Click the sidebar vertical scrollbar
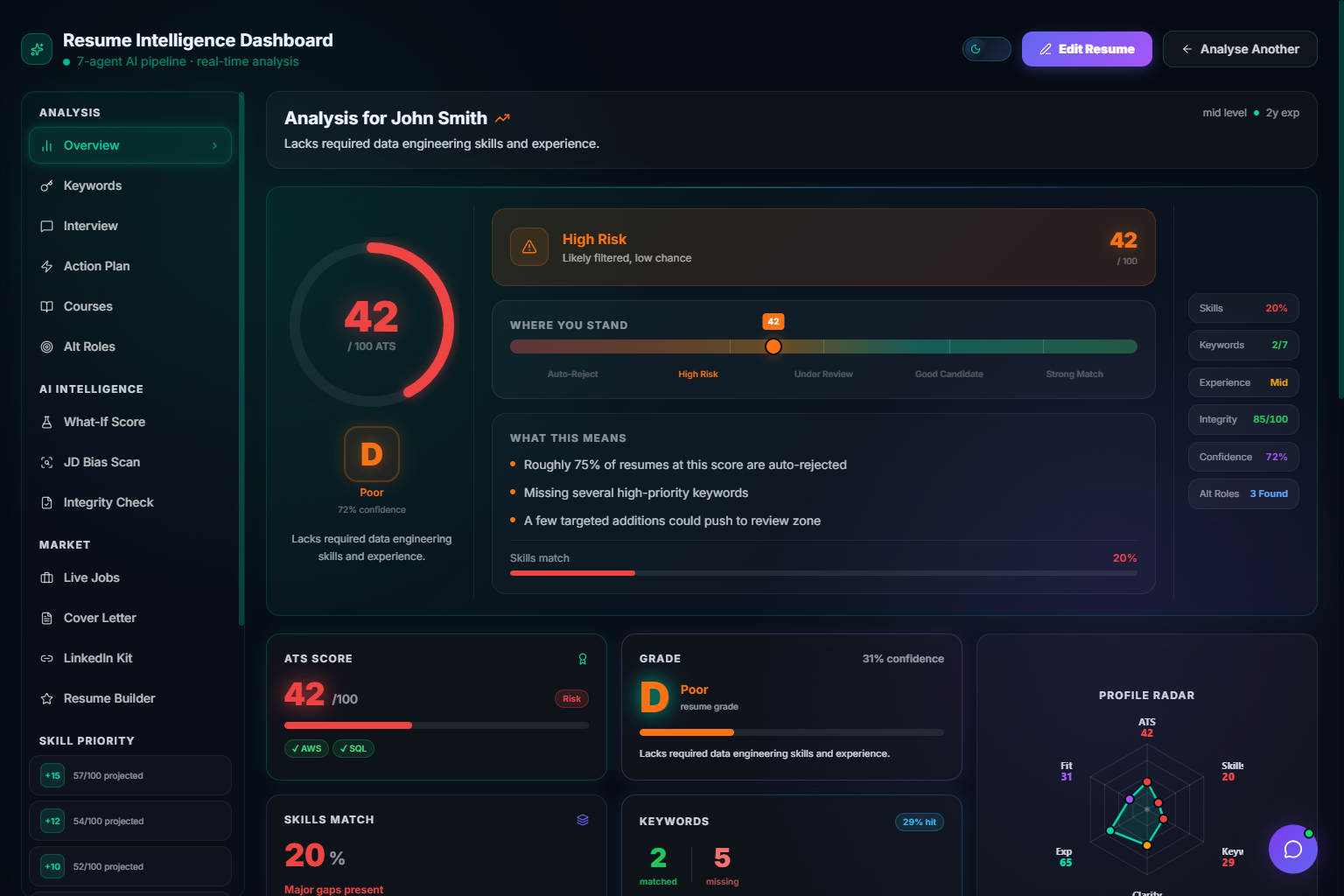The width and height of the screenshot is (1344, 896). [x=241, y=359]
